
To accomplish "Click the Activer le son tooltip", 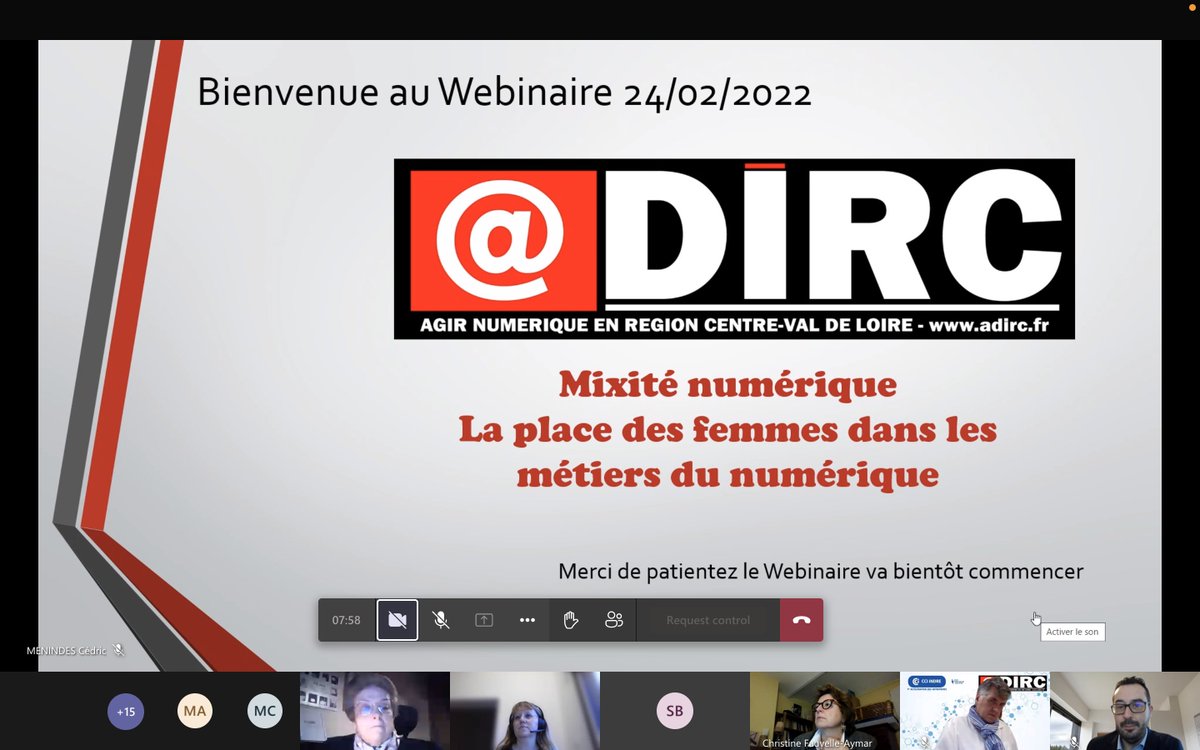I will coord(1073,632).
